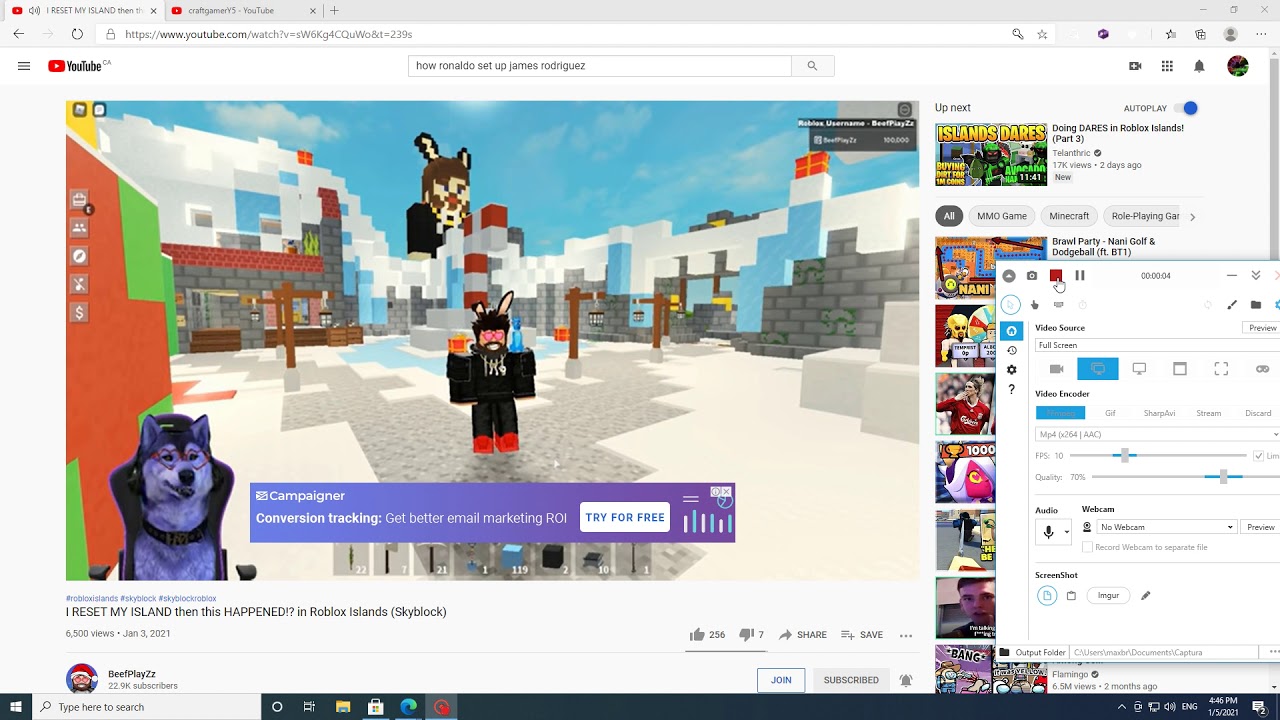Open the Captura drawing brush tool

click(1232, 305)
